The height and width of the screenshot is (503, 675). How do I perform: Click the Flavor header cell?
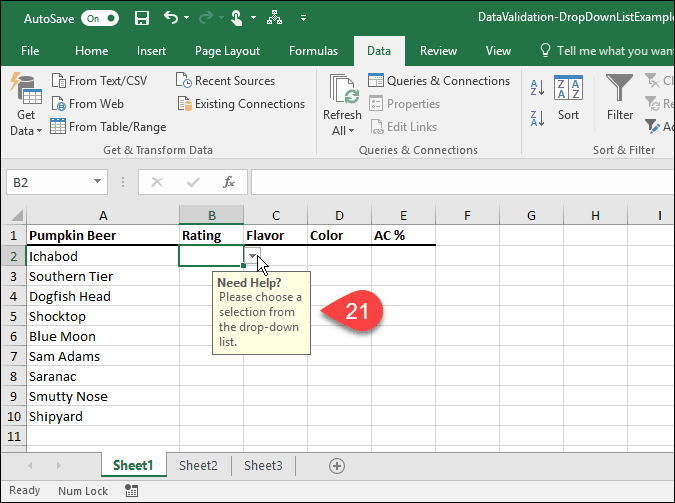coord(276,236)
